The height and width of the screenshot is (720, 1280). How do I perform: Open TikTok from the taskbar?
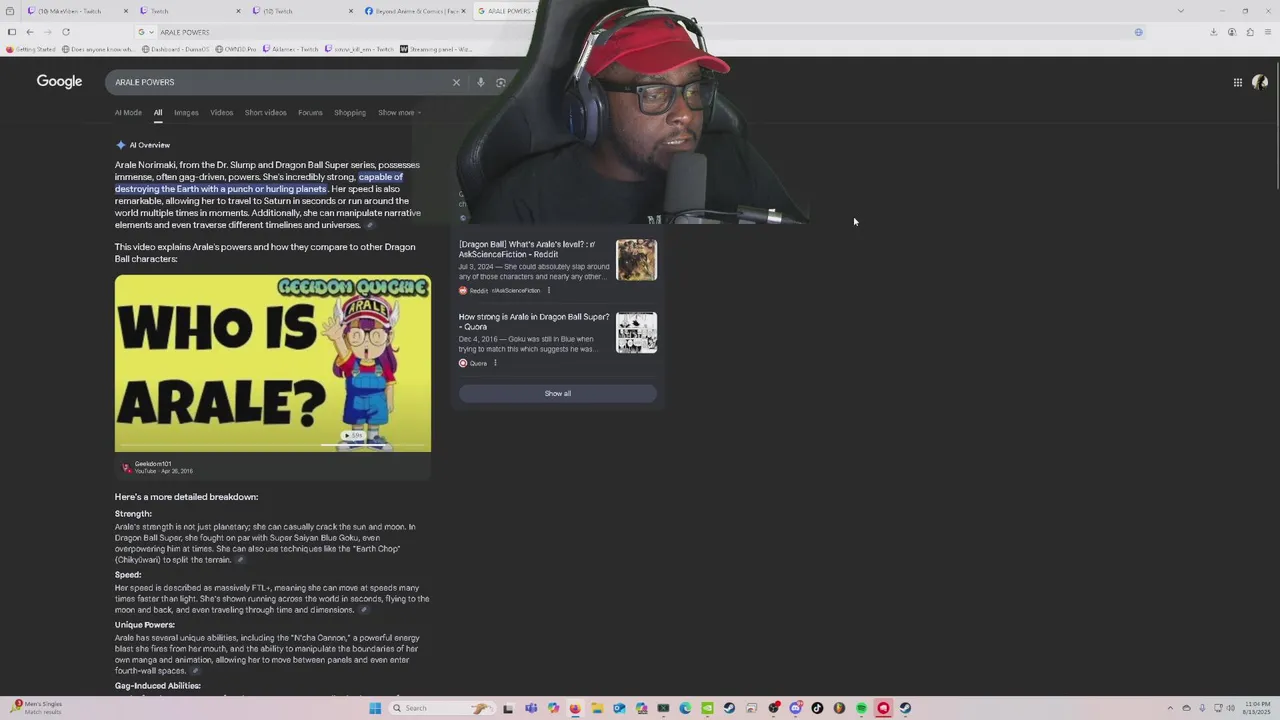817,708
